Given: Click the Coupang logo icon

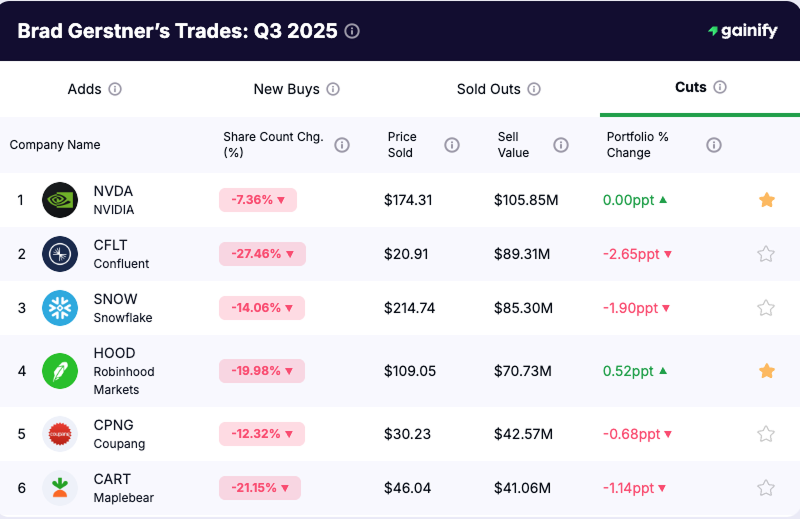Looking at the screenshot, I should (60, 434).
